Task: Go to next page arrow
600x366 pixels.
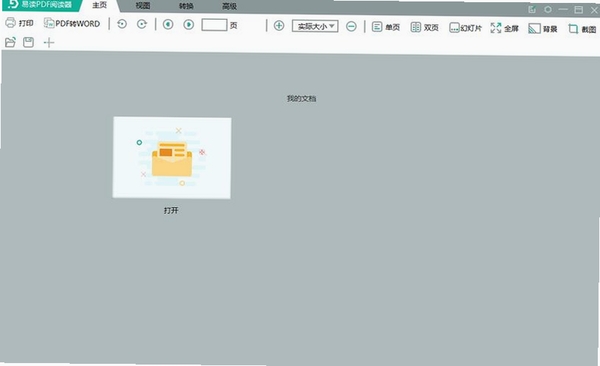Action: [188, 25]
